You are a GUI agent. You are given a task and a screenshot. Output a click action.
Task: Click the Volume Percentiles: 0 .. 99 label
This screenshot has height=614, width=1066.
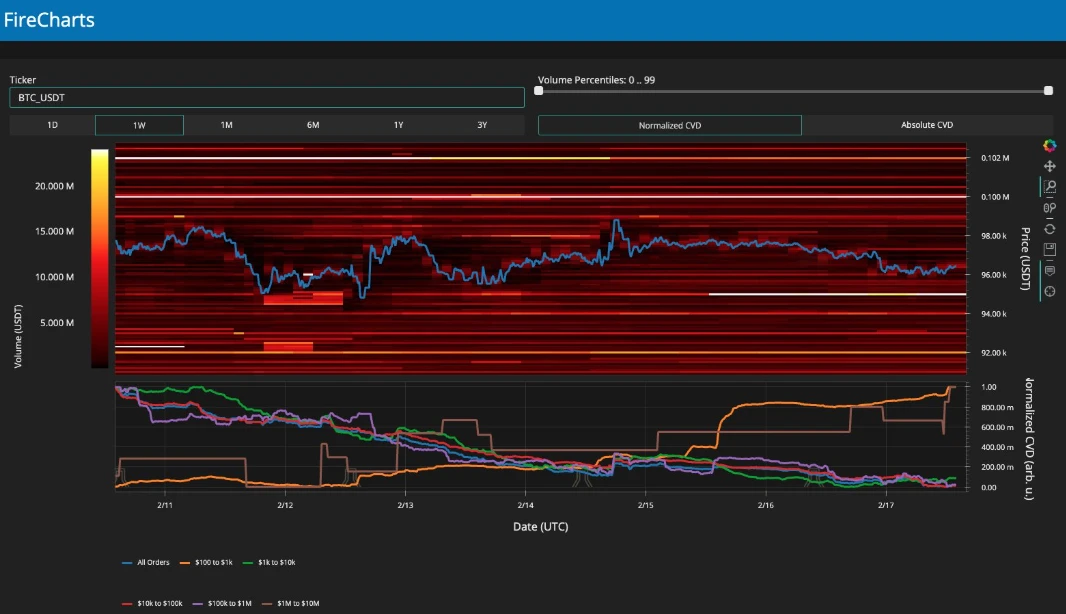596,80
